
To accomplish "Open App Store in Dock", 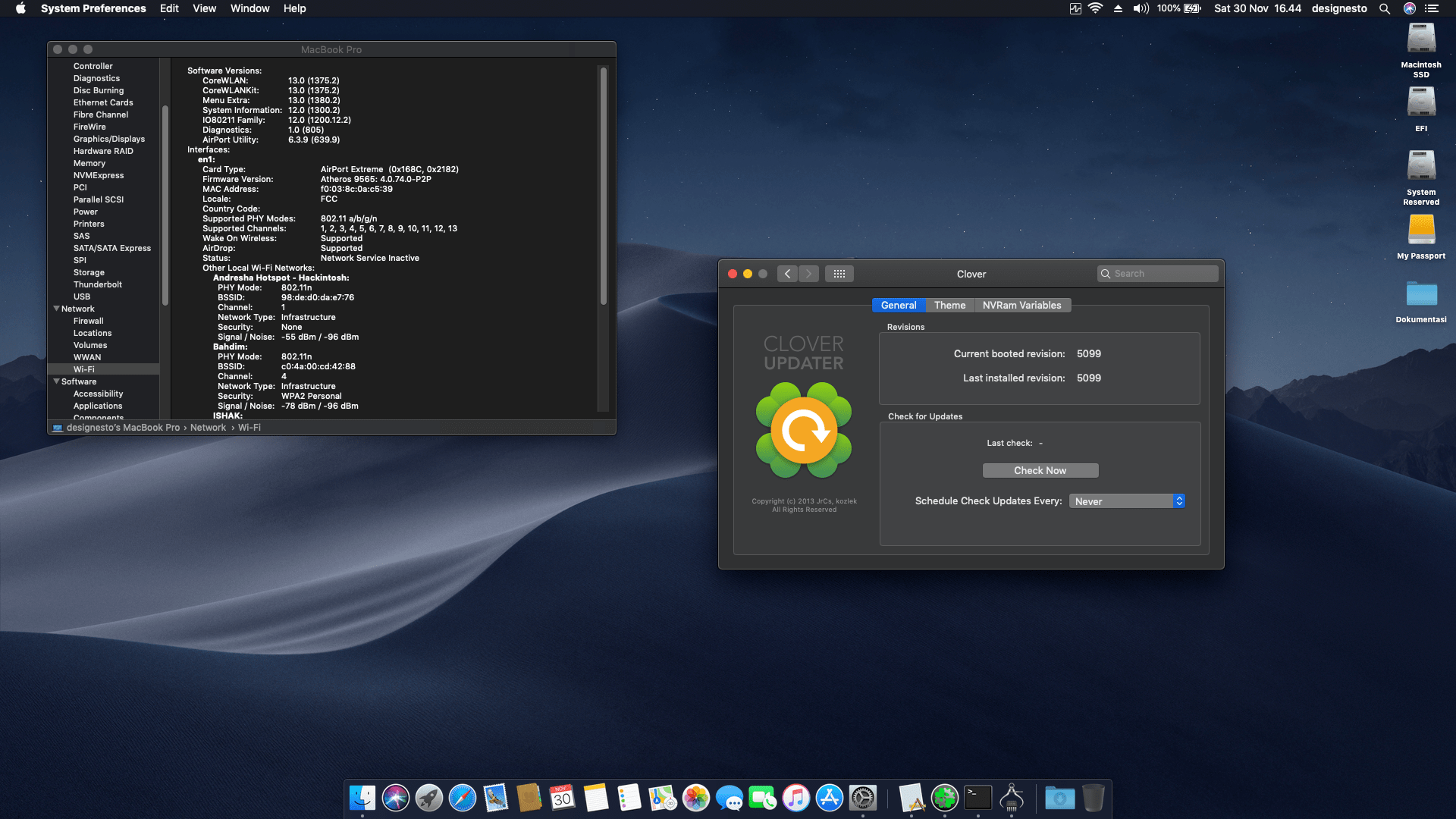I will pos(830,798).
